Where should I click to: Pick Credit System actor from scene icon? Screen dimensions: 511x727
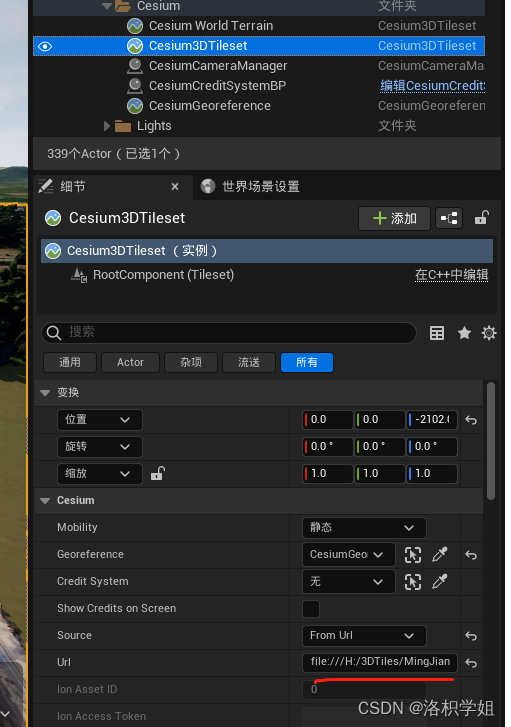coord(413,581)
